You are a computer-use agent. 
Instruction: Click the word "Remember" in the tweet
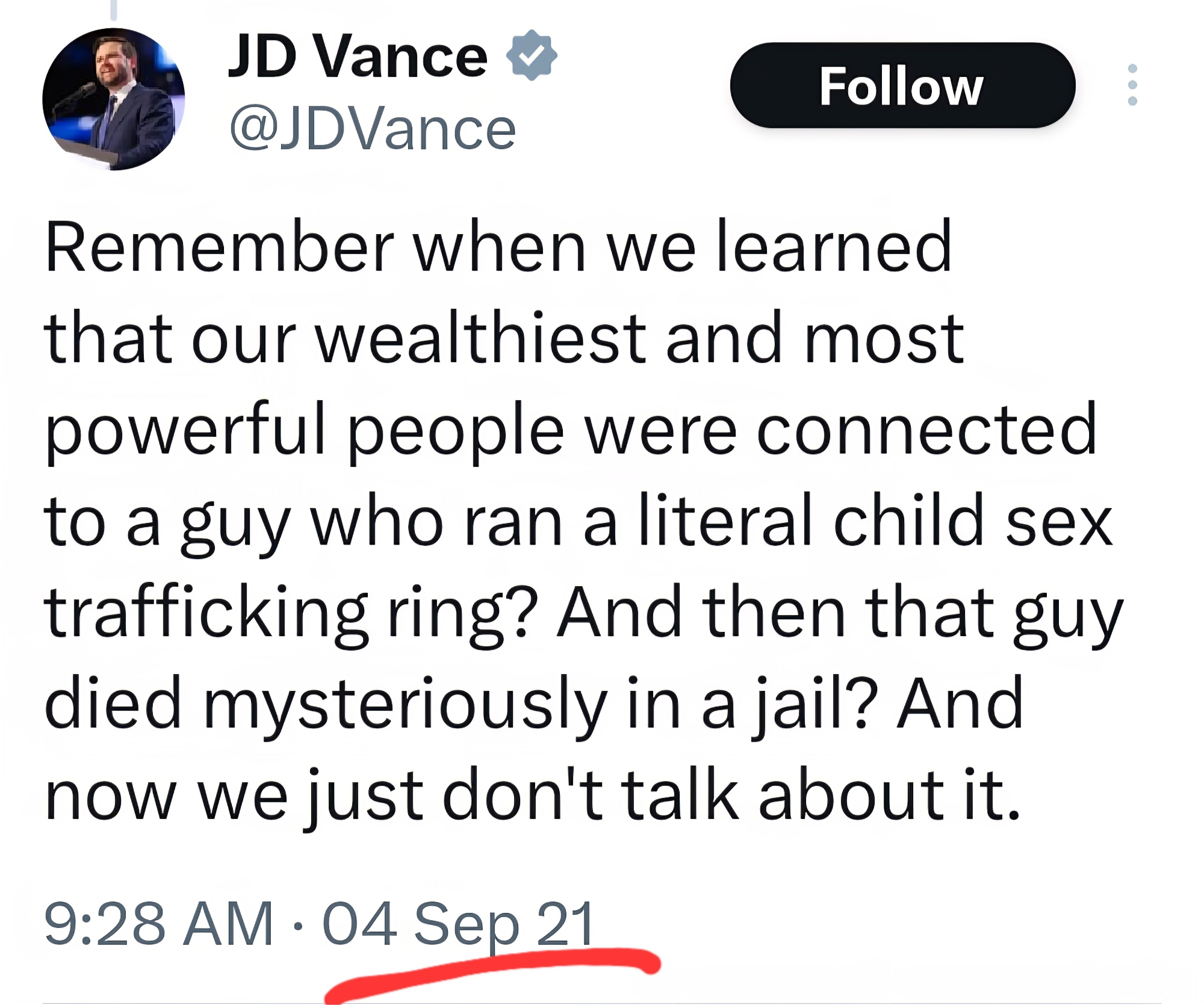tap(219, 248)
